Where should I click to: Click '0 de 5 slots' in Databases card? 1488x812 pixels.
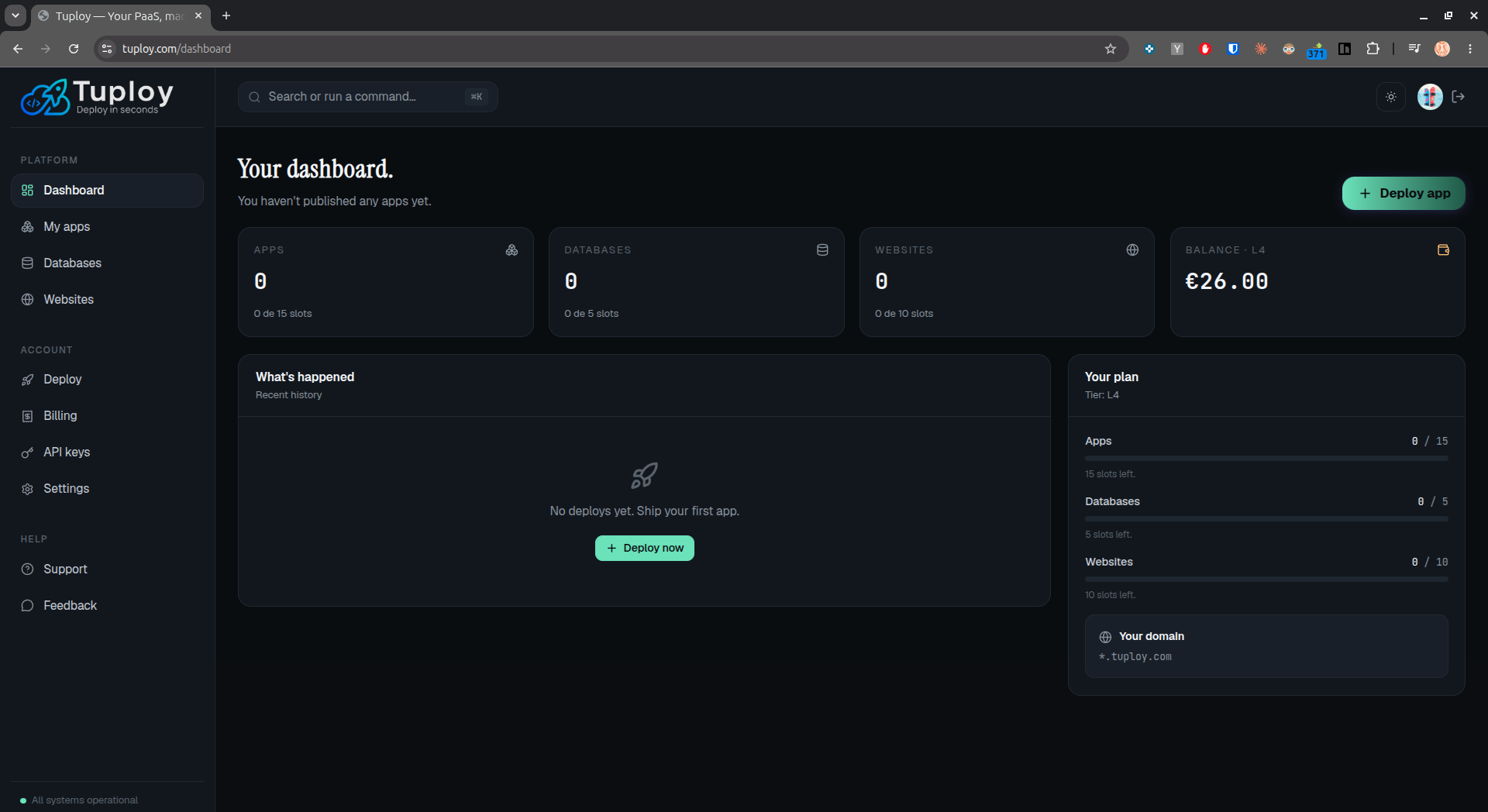pos(591,314)
